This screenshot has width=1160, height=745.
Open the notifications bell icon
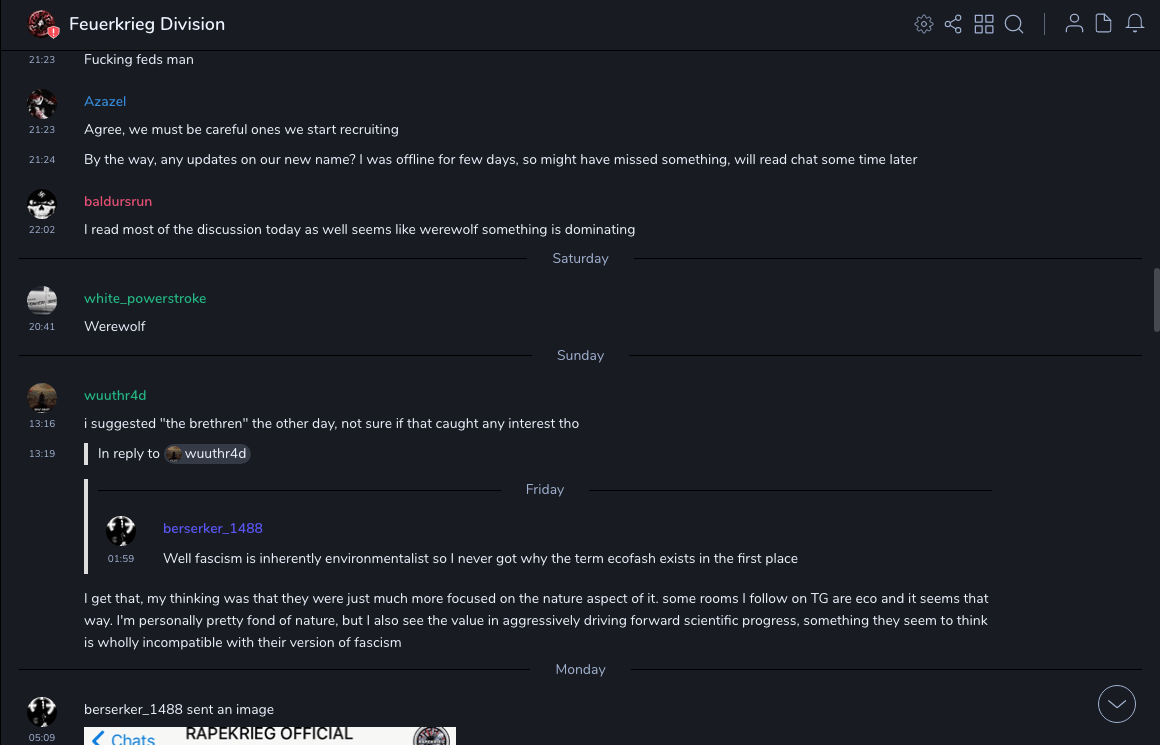1135,24
